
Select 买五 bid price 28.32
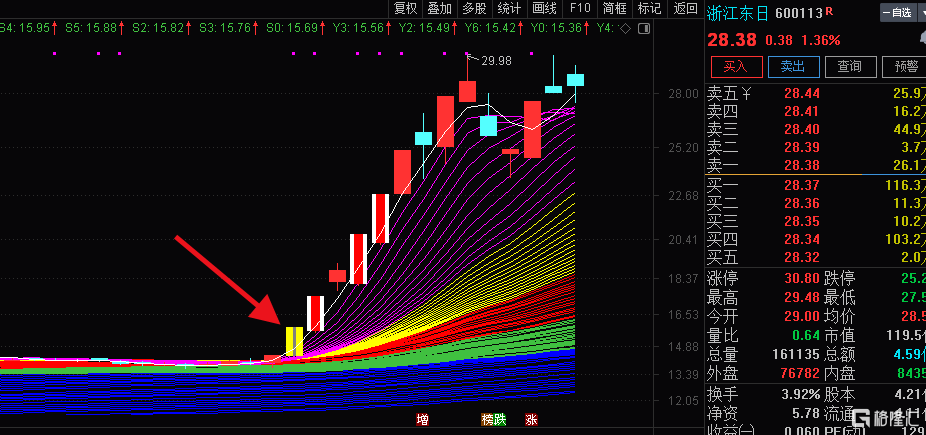(x=802, y=258)
